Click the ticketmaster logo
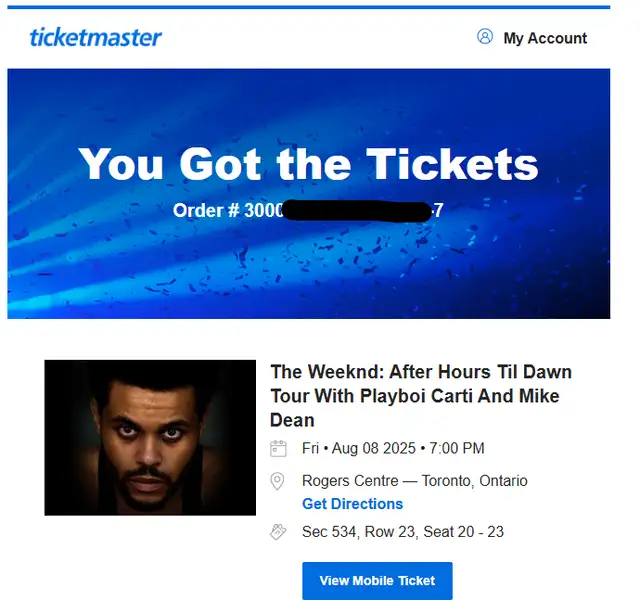This screenshot has height=612, width=640. [96, 37]
